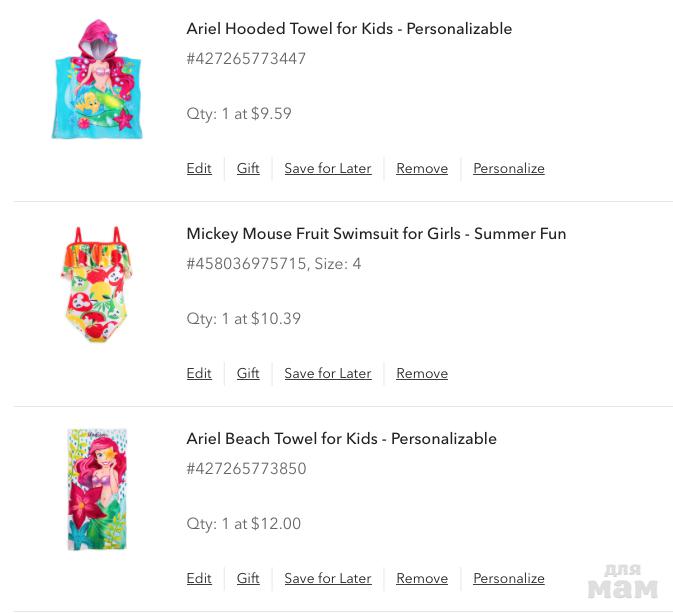Open the Ariel Hooded Towel product title
Viewport: 673px width, 613px height.
pyautogui.click(x=349, y=29)
